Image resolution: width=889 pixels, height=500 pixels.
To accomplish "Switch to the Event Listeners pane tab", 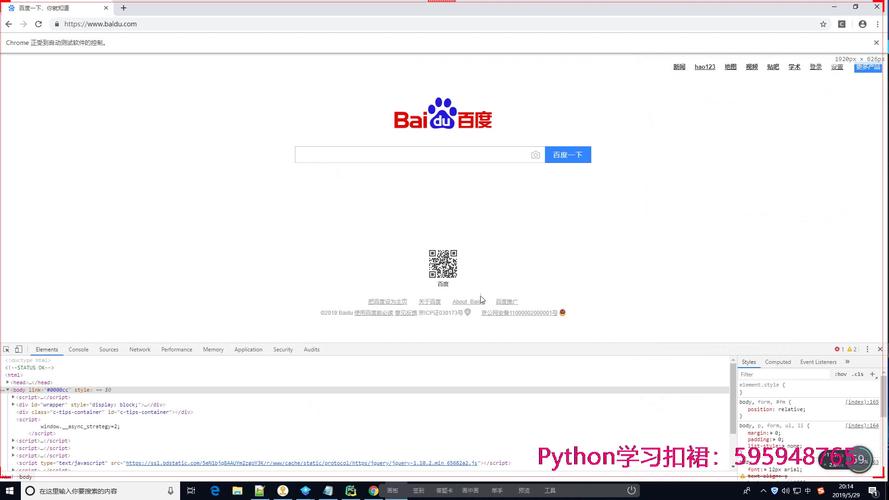I will (818, 362).
